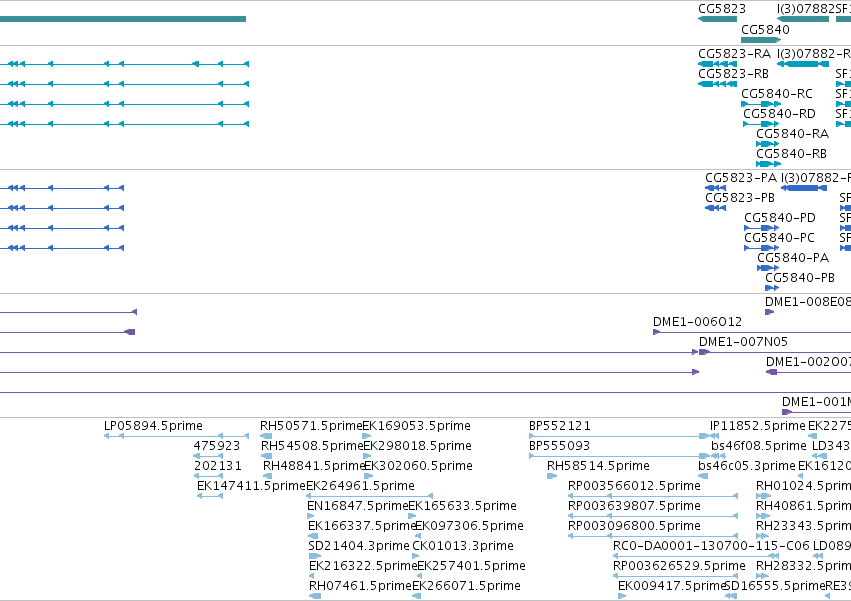Click EST EK097306.5prime label
The image size is (851, 601).
(x=469, y=526)
